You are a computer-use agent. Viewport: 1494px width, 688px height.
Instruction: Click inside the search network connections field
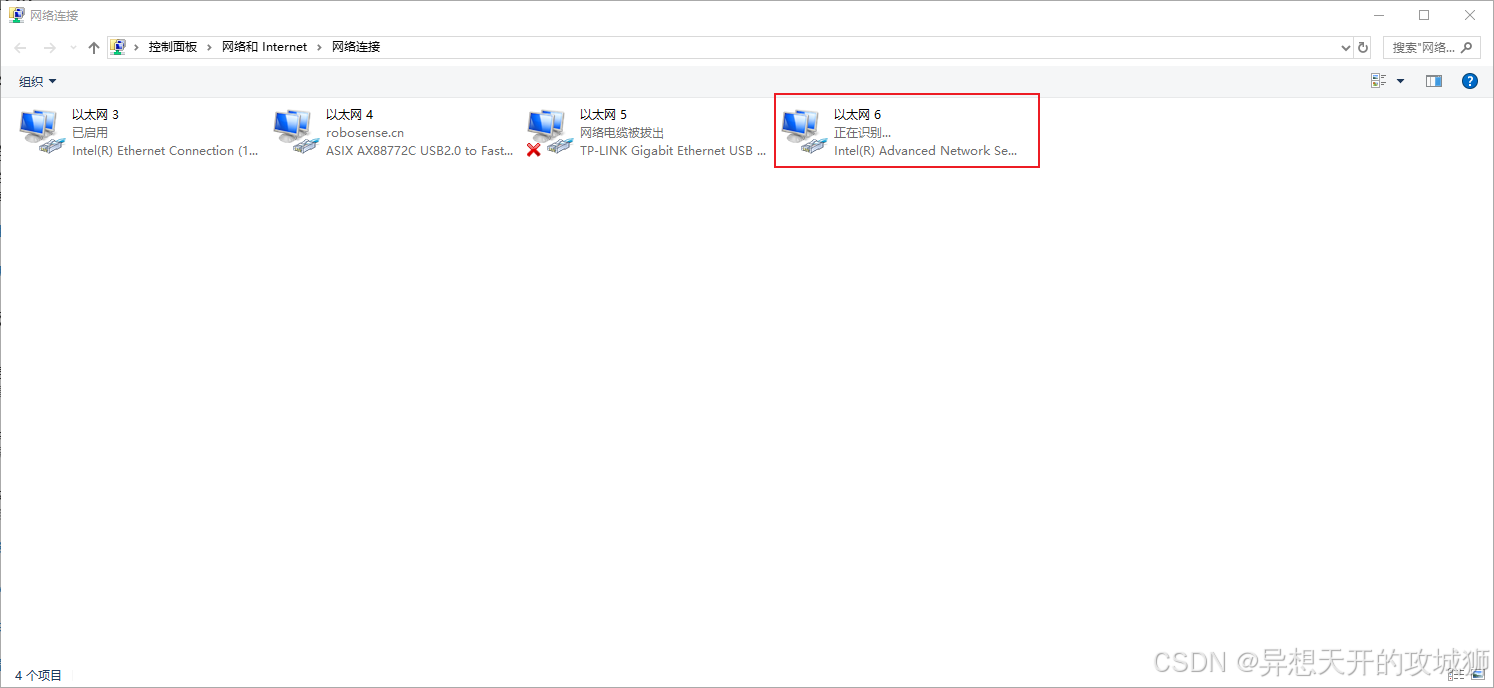pos(1420,46)
